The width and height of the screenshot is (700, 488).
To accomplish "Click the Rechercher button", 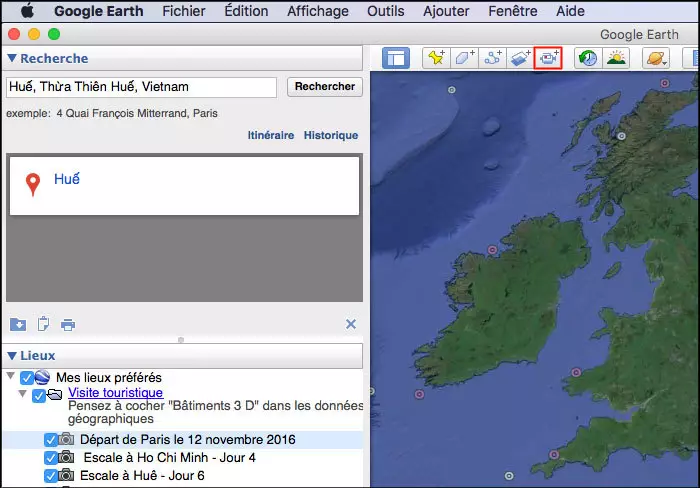I will pos(325,87).
